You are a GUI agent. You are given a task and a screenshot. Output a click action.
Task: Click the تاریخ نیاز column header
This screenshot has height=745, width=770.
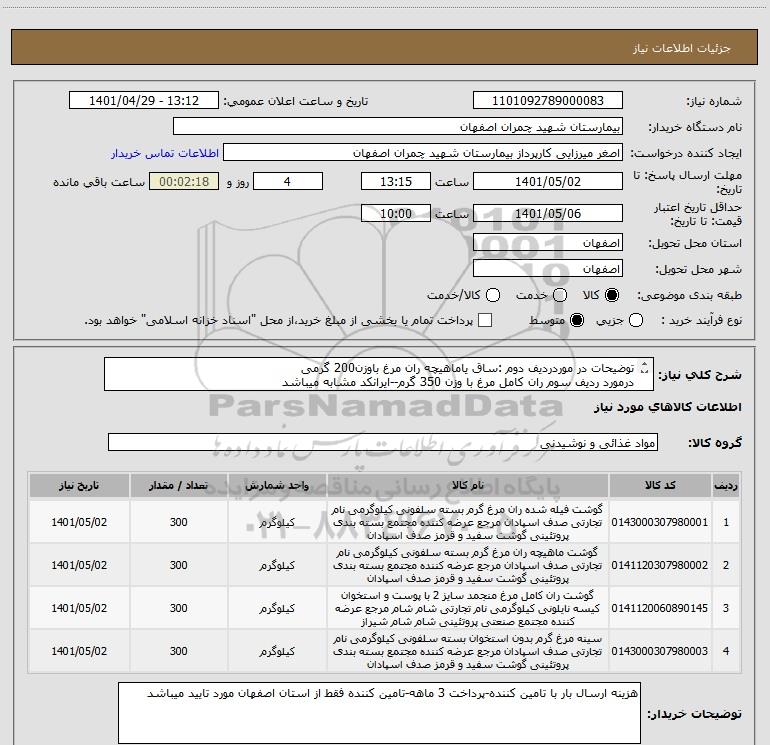79,486
